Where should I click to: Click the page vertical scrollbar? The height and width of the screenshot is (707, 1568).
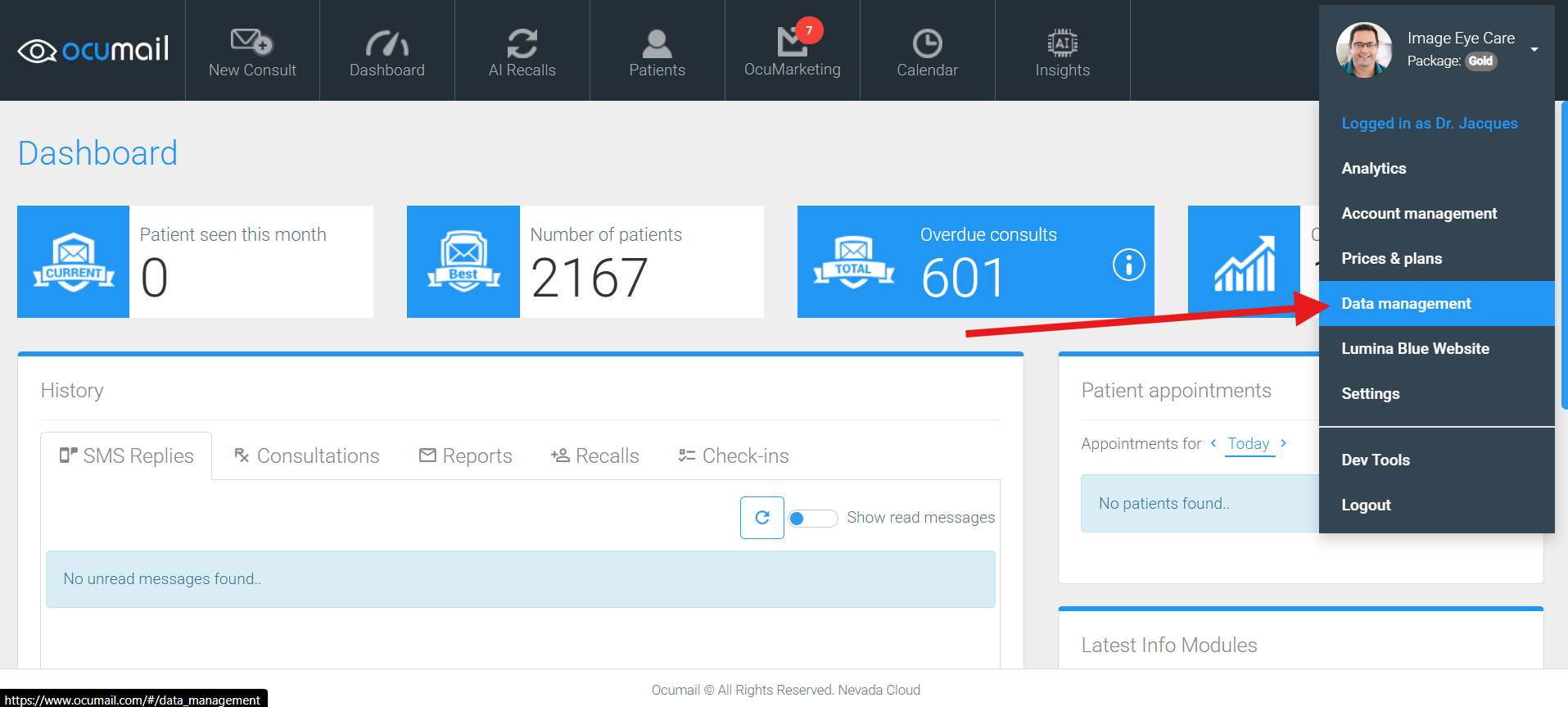tap(1564, 254)
